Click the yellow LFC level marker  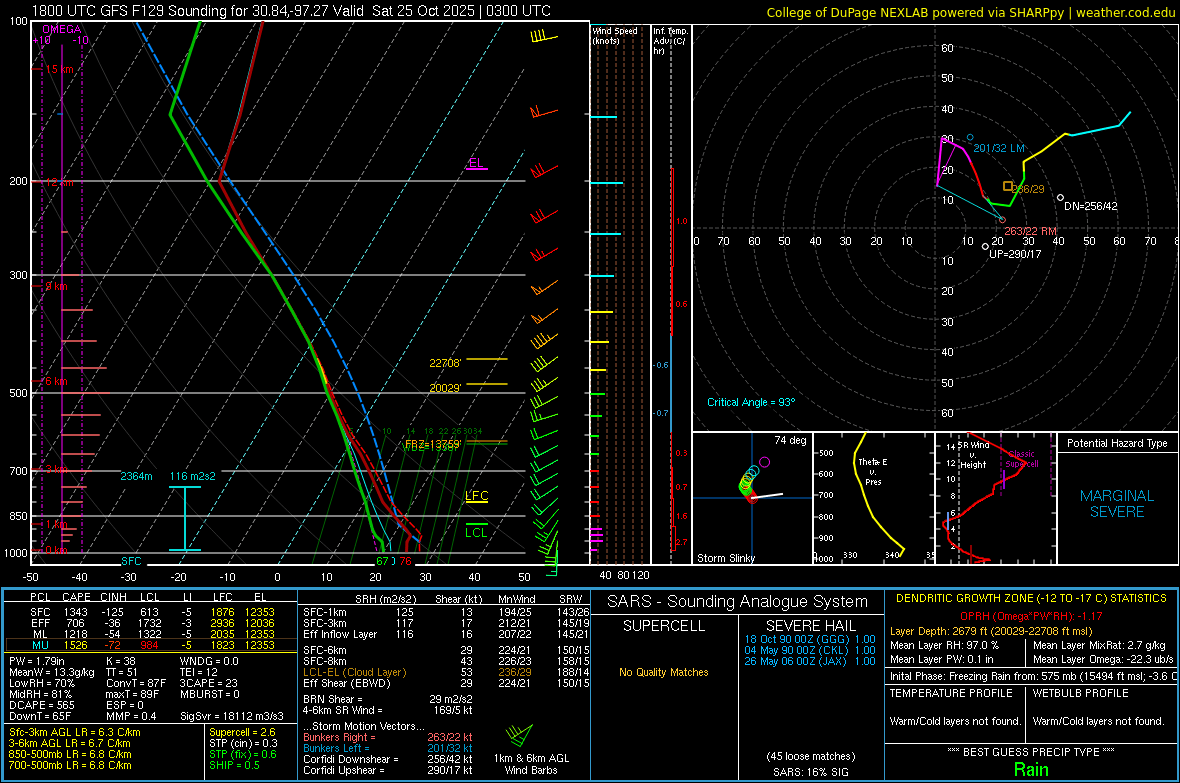(x=476, y=496)
